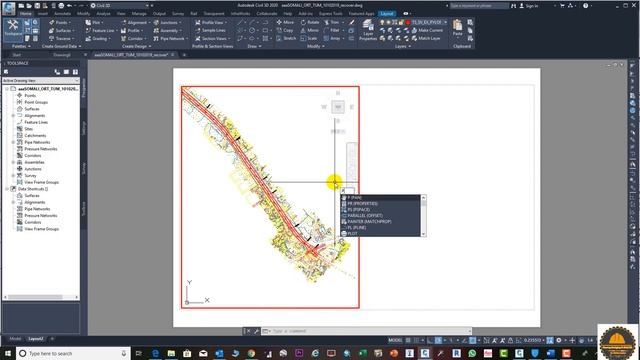Viewport: 640px width, 360px height.
Task: Select Catchments in Toolspace tree
Action: pyautogui.click(x=35, y=136)
